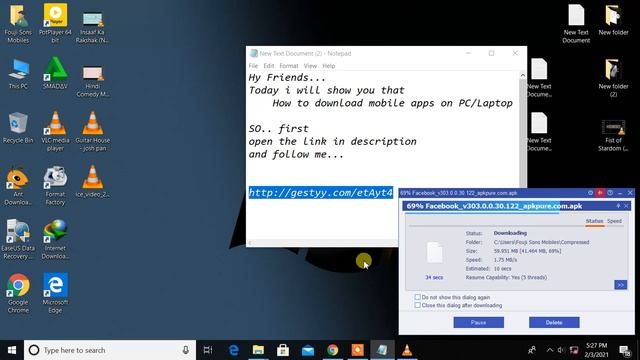Viewport: 640px width, 360px height.
Task: Open File Explorer from the taskbar
Action: pos(258,350)
